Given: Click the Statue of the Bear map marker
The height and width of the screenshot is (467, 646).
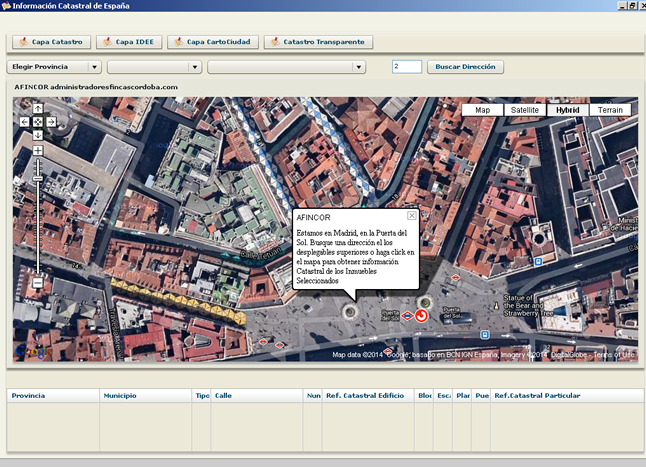Looking at the screenshot, I should click(496, 306).
